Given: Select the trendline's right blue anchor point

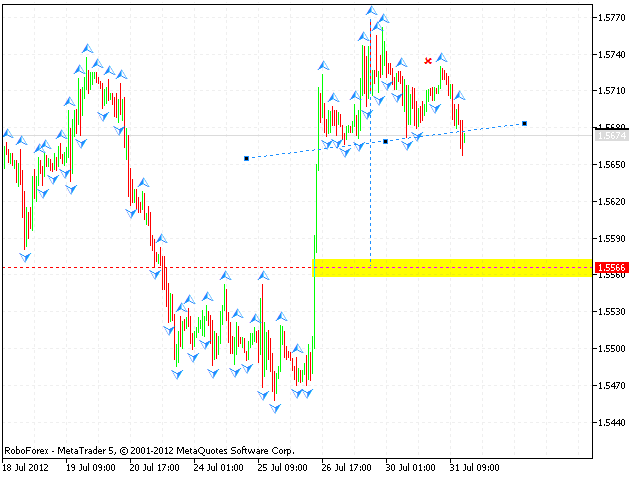Looking at the screenshot, I should coord(525,123).
